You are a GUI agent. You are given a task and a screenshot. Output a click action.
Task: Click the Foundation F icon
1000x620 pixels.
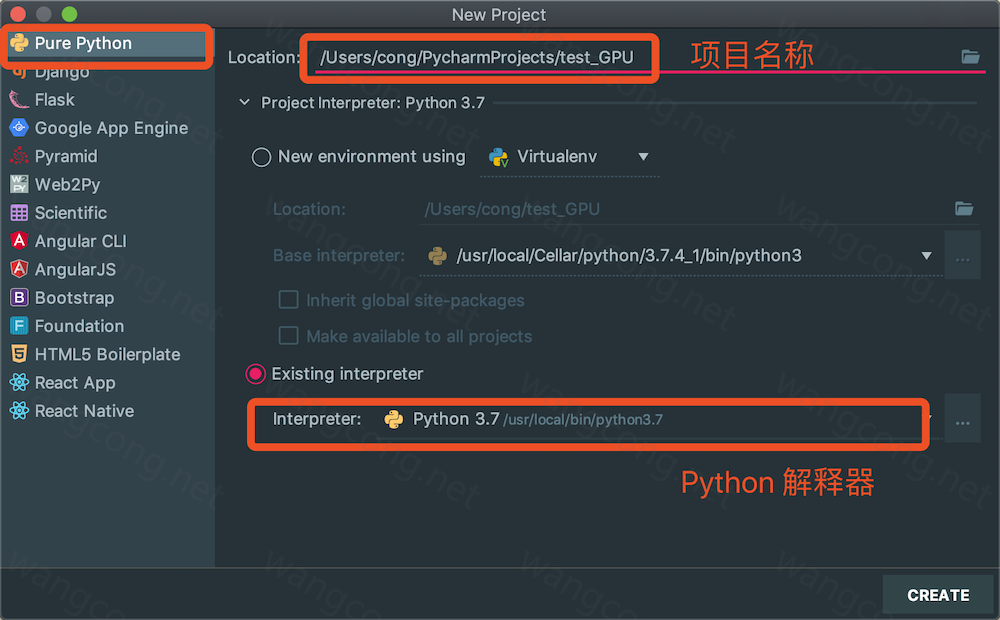pos(19,326)
